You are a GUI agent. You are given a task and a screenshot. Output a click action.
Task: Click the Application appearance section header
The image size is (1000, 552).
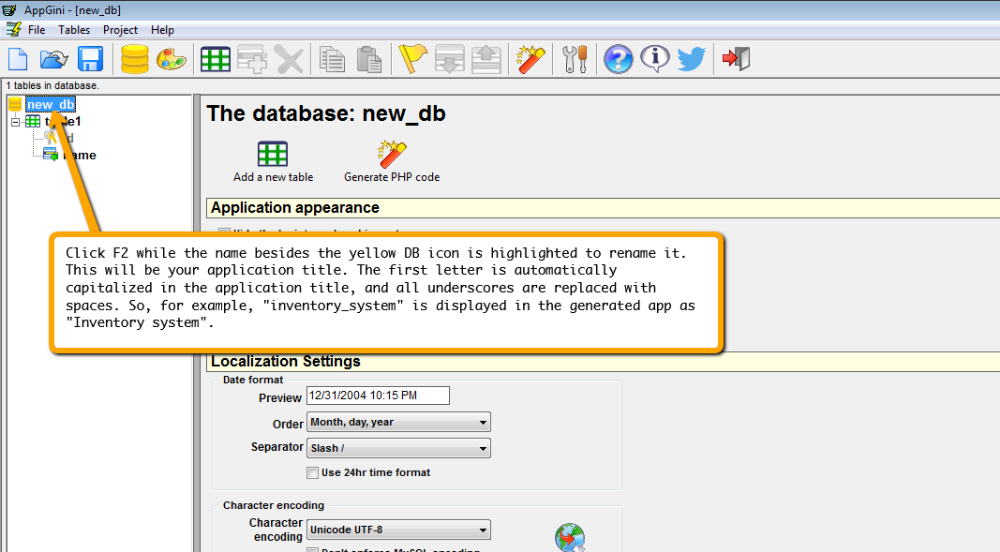click(603, 208)
